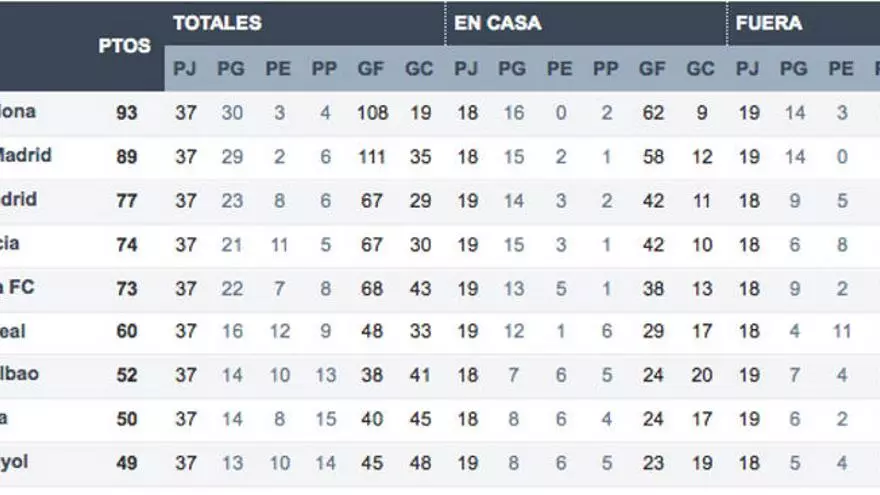Viewport: 880px width, 495px height.
Task: Click the 93 points value in first row
Action: click(126, 113)
